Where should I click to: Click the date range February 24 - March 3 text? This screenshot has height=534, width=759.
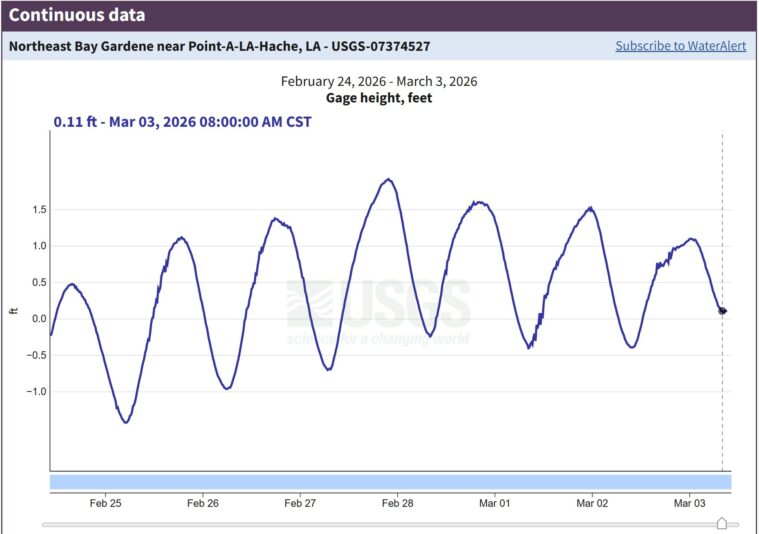click(379, 81)
